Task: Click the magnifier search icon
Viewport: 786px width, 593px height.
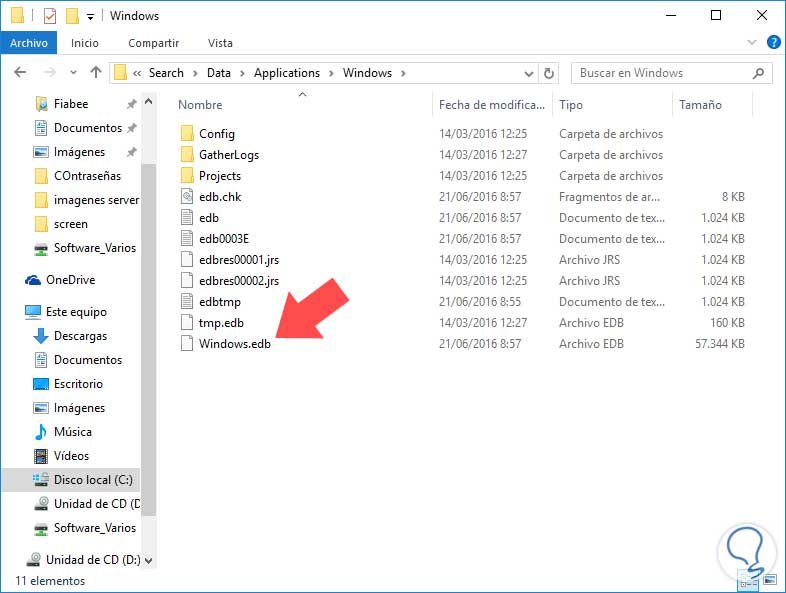Action: click(x=758, y=73)
